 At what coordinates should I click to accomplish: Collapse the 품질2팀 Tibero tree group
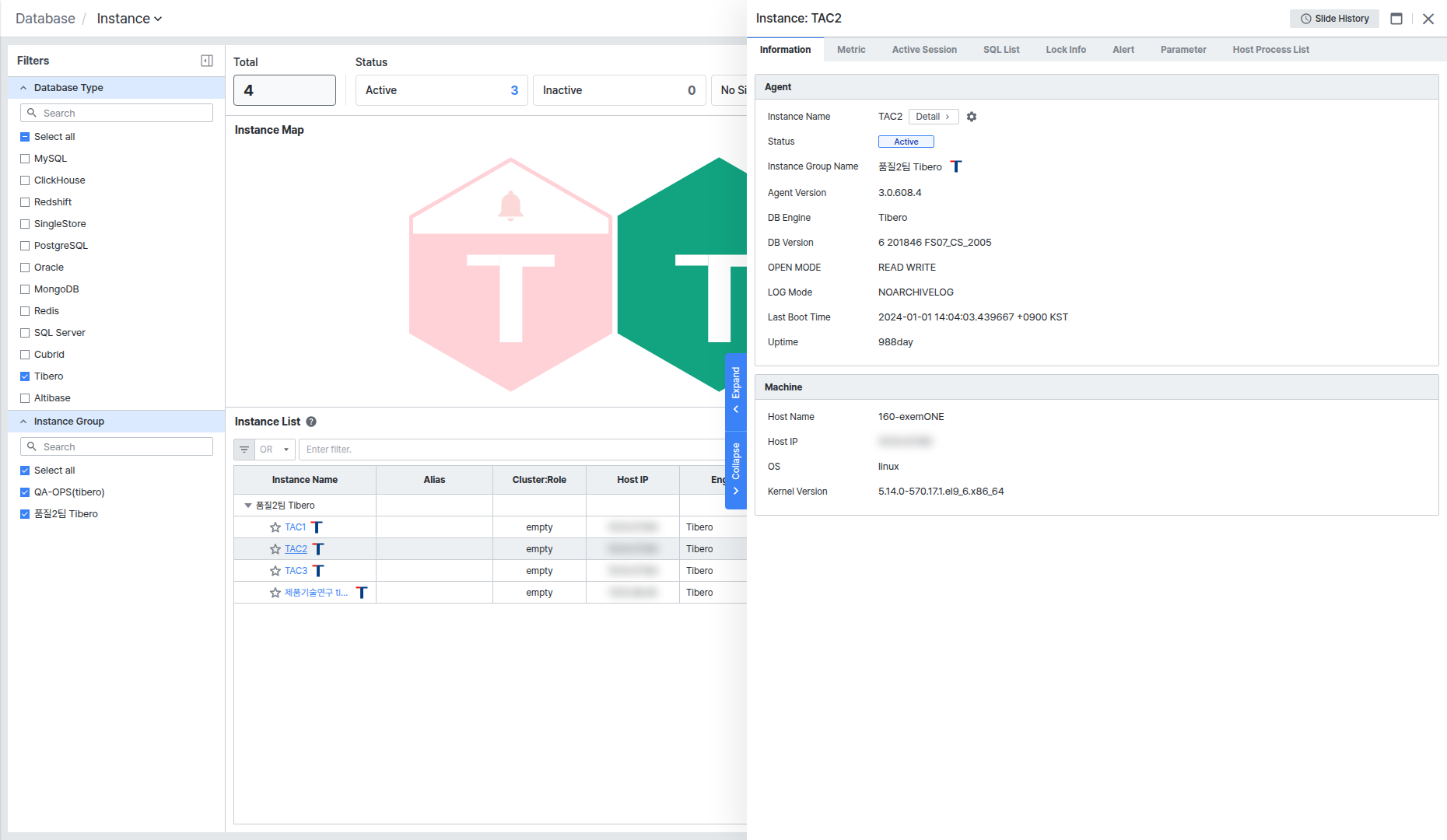(248, 506)
